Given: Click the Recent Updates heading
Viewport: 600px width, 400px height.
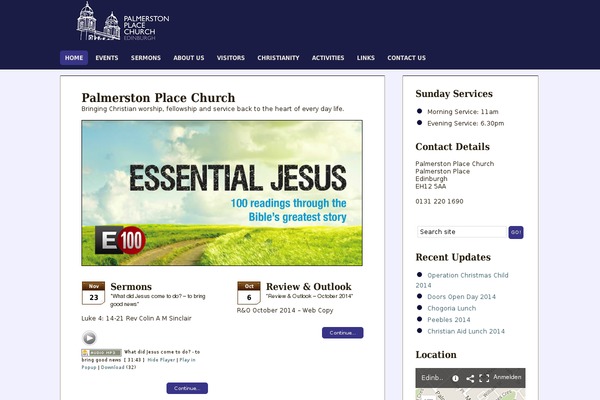Looking at the screenshot, I should (453, 257).
